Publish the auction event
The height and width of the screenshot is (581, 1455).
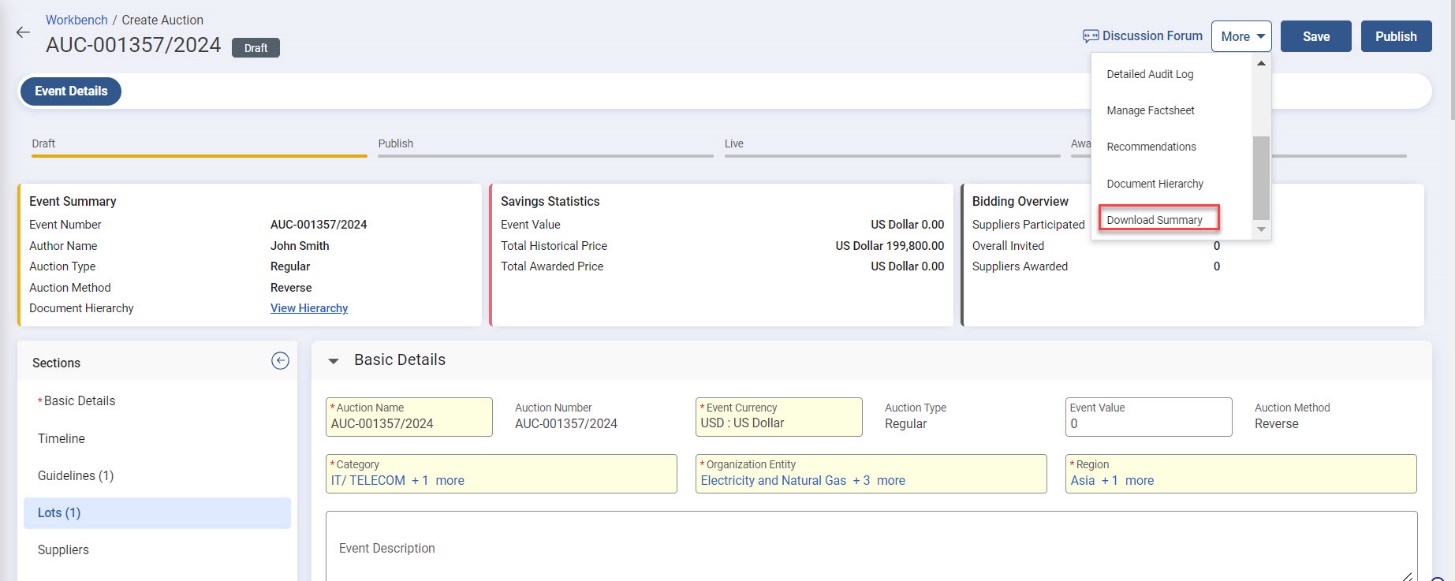pos(1395,36)
